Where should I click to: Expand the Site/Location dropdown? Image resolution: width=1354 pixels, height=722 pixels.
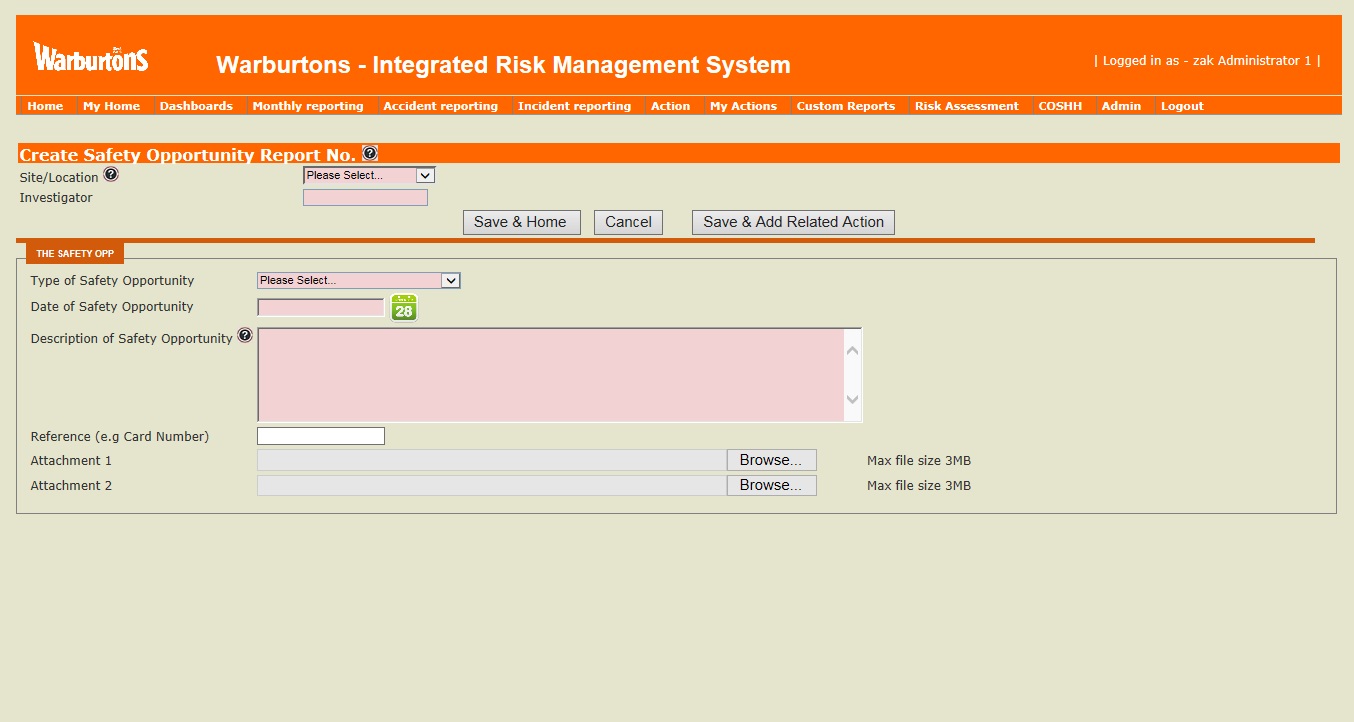coord(369,175)
